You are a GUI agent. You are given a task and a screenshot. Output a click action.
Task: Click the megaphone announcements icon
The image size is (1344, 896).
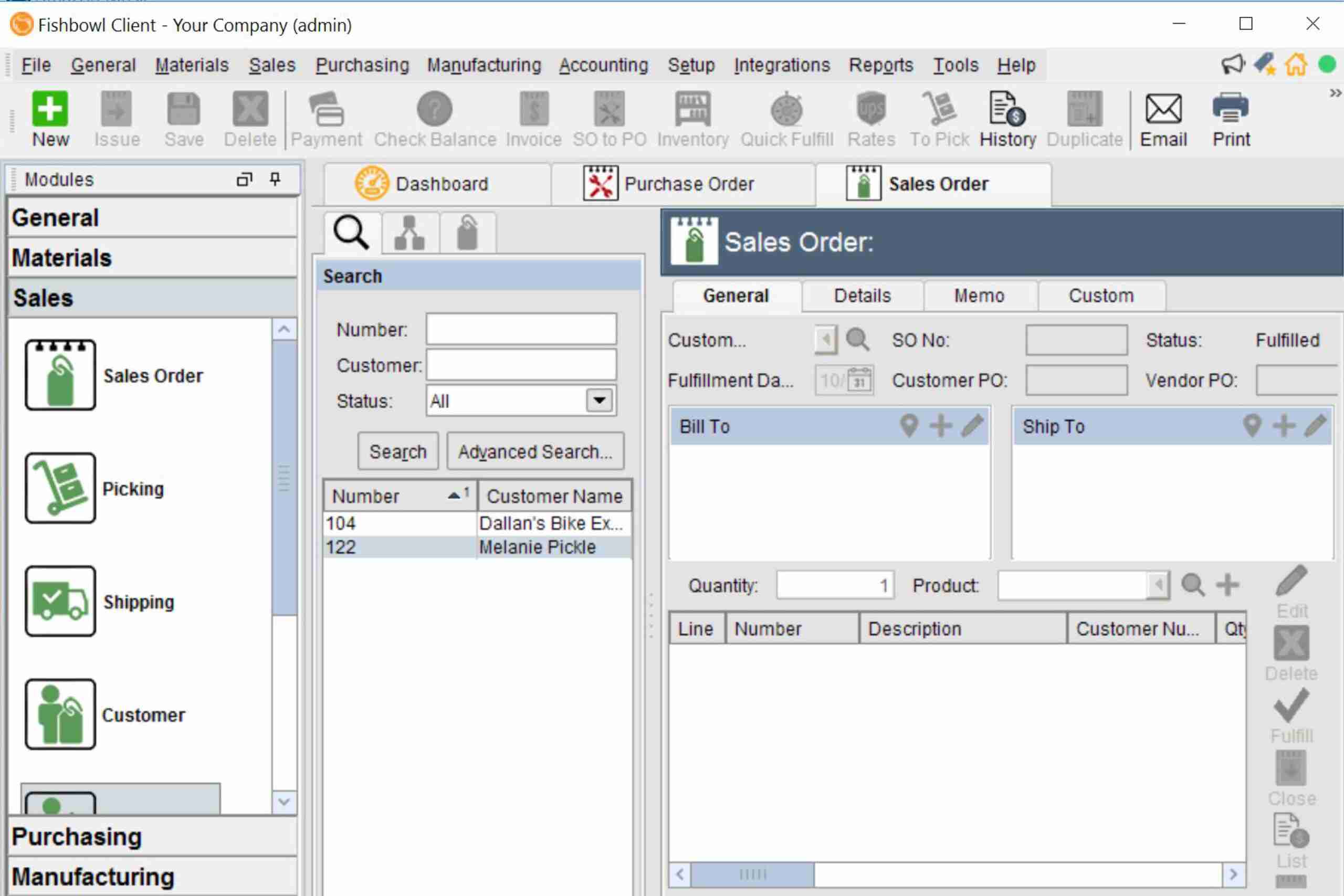(x=1233, y=64)
